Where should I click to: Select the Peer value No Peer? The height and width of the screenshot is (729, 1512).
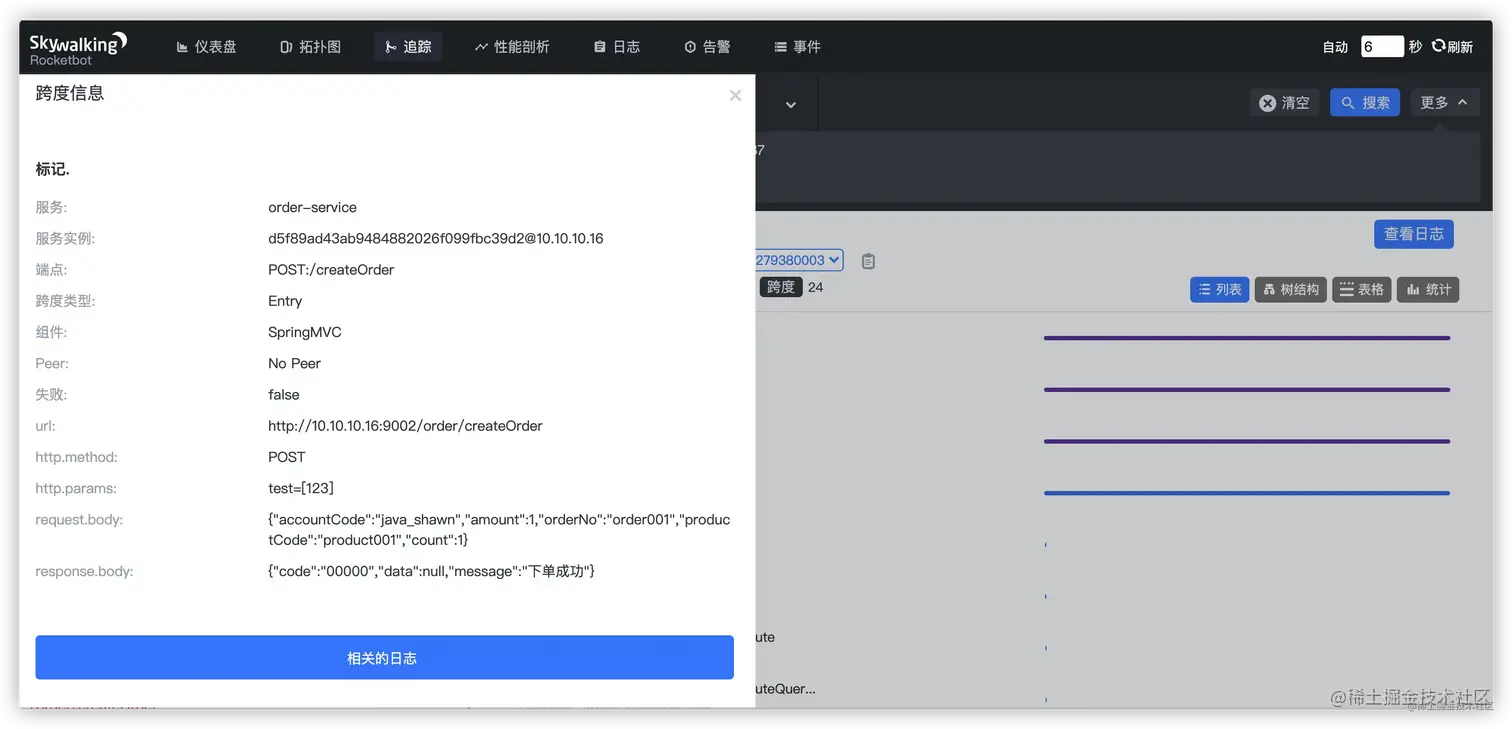[x=294, y=363]
